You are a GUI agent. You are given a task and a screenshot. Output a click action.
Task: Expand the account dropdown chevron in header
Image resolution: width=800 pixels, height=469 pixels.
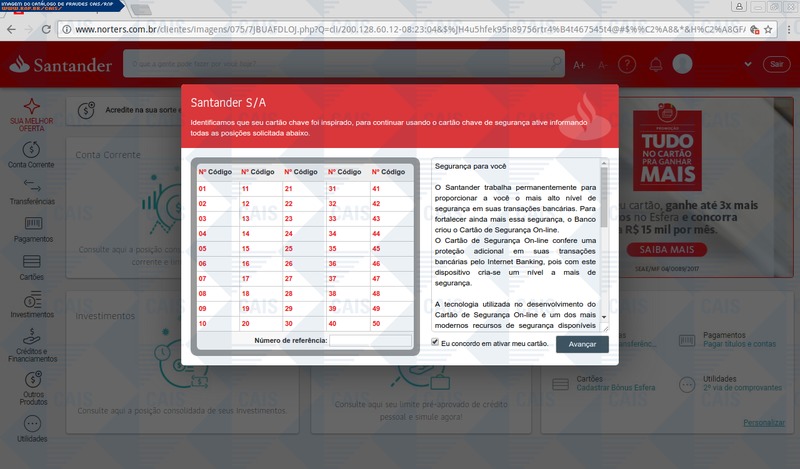coord(747,64)
